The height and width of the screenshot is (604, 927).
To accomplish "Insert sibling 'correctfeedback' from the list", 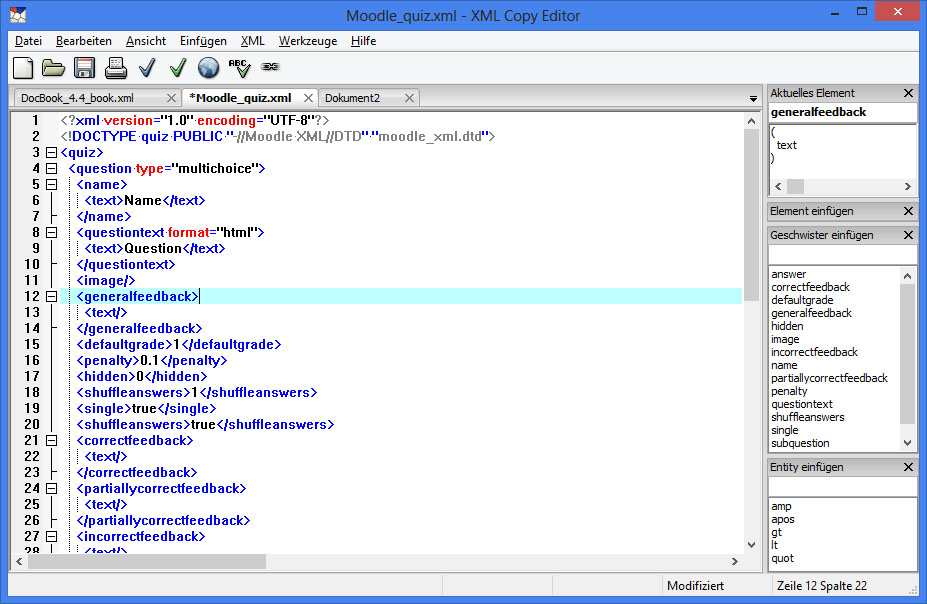I will (810, 287).
